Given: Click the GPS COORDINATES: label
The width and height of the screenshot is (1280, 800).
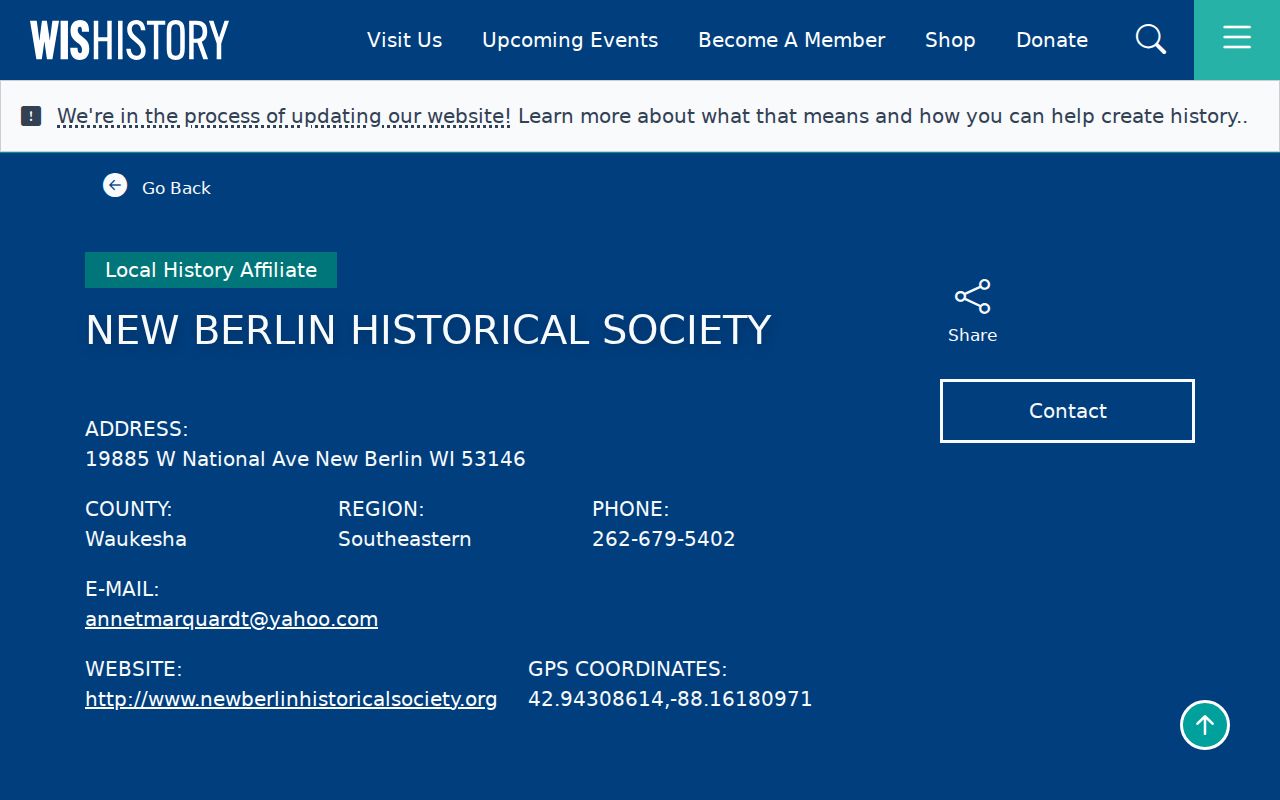Looking at the screenshot, I should pos(627,669).
